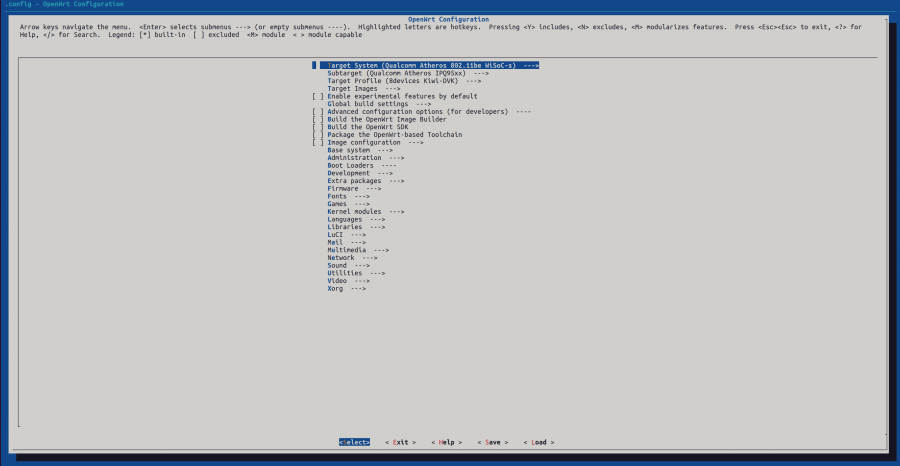Click the Load button

[x=538, y=442]
